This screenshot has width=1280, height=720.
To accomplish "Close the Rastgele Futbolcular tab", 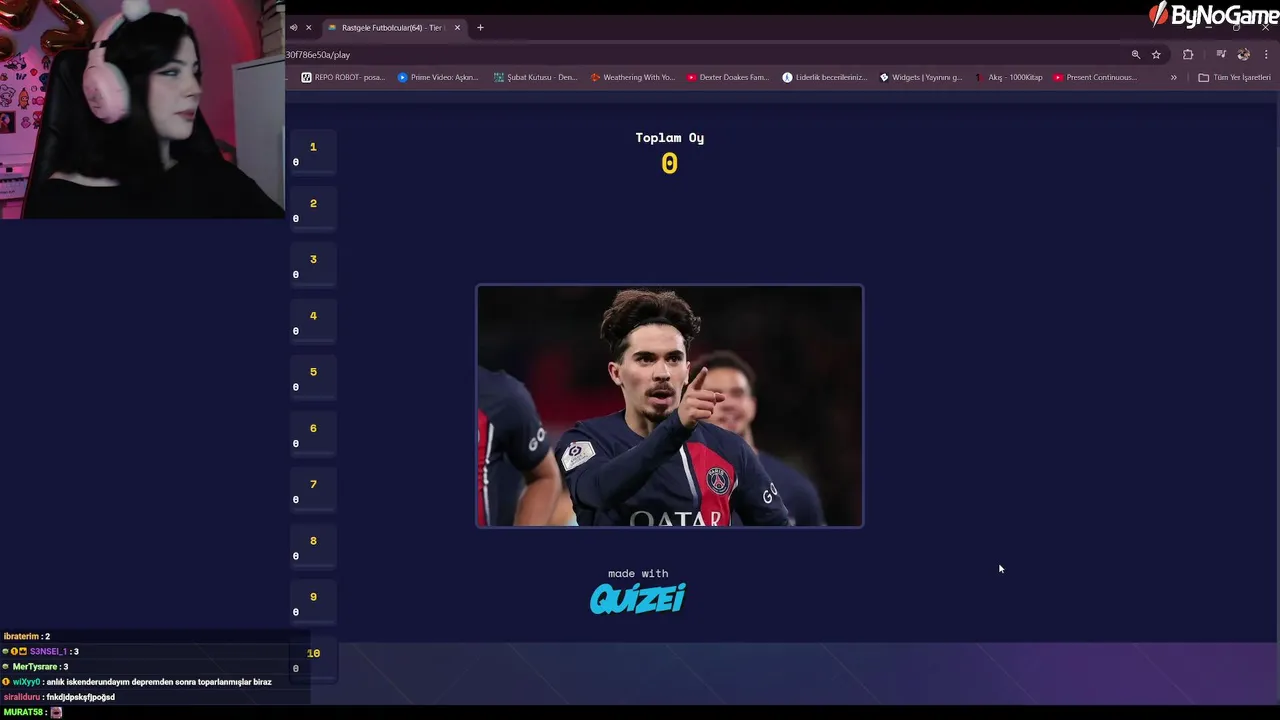I will click(457, 28).
